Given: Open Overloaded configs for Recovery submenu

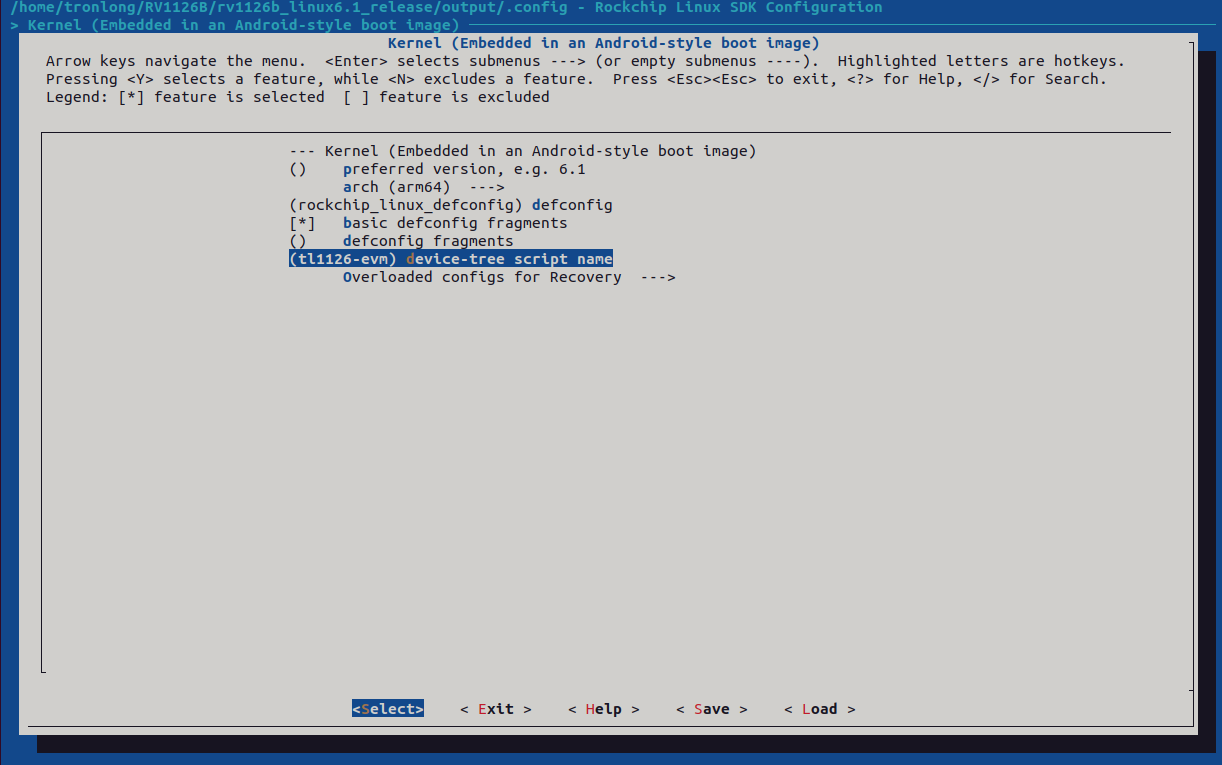Looking at the screenshot, I should tap(509, 277).
